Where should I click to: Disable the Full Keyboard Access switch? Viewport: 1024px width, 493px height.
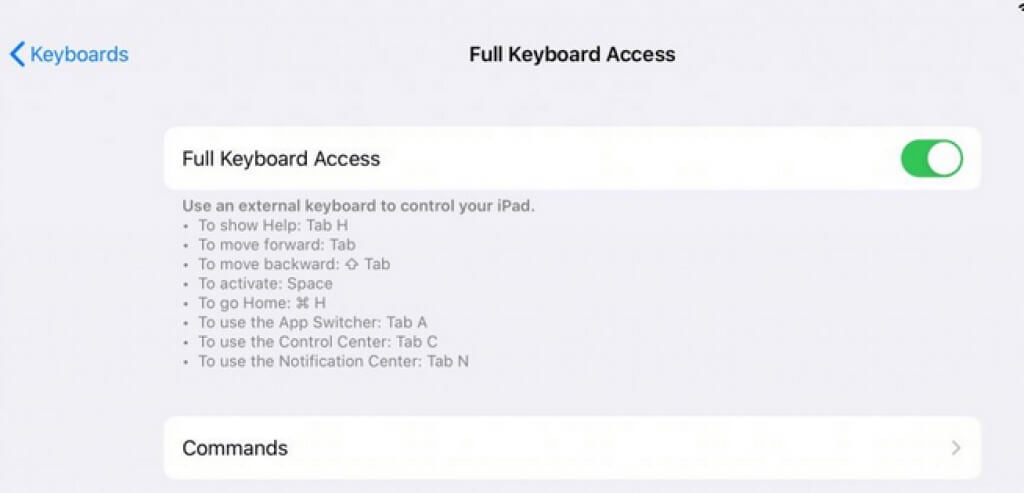tap(931, 158)
